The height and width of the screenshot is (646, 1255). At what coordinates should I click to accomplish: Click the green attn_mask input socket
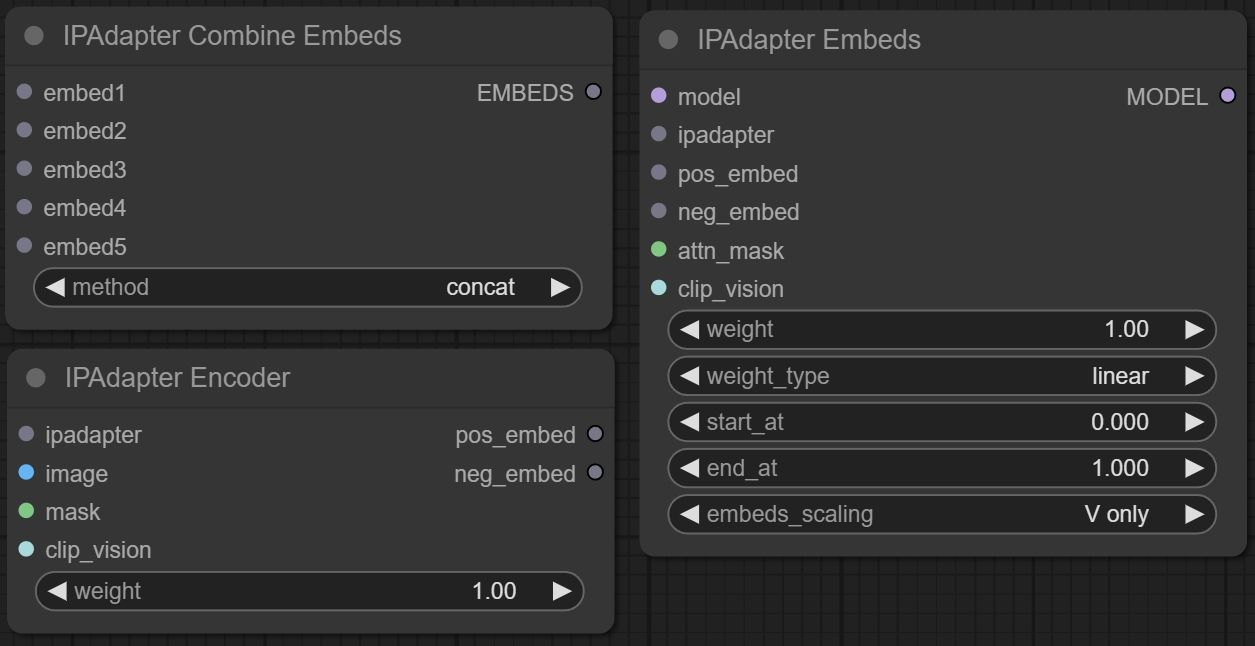658,250
